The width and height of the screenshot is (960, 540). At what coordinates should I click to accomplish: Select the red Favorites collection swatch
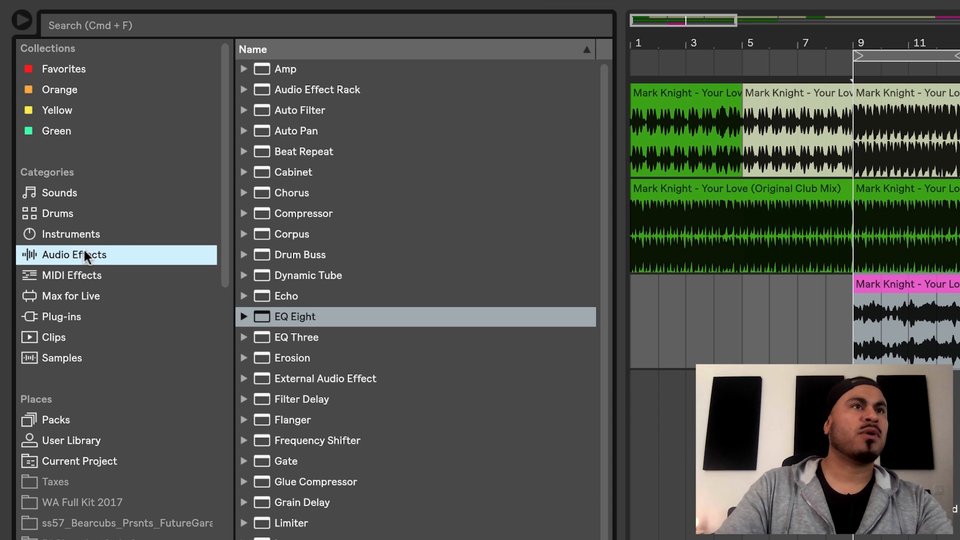(28, 69)
